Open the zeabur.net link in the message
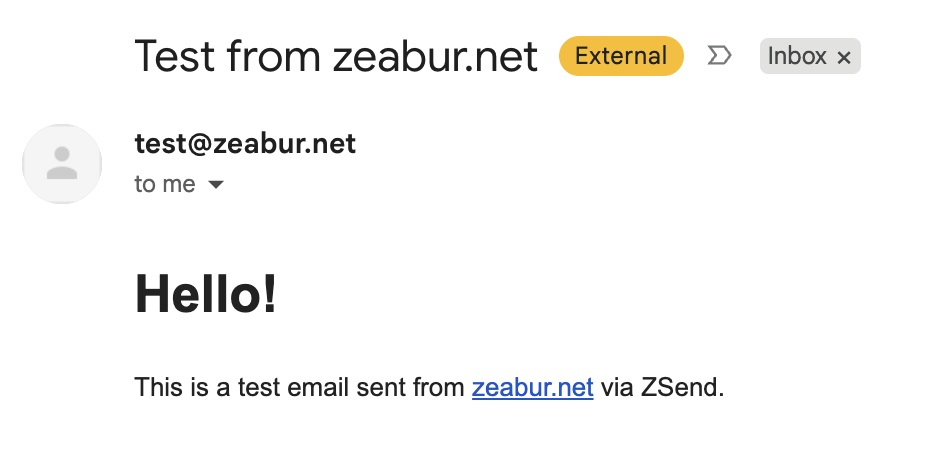Screen dimensions: 944x468 tap(532, 387)
